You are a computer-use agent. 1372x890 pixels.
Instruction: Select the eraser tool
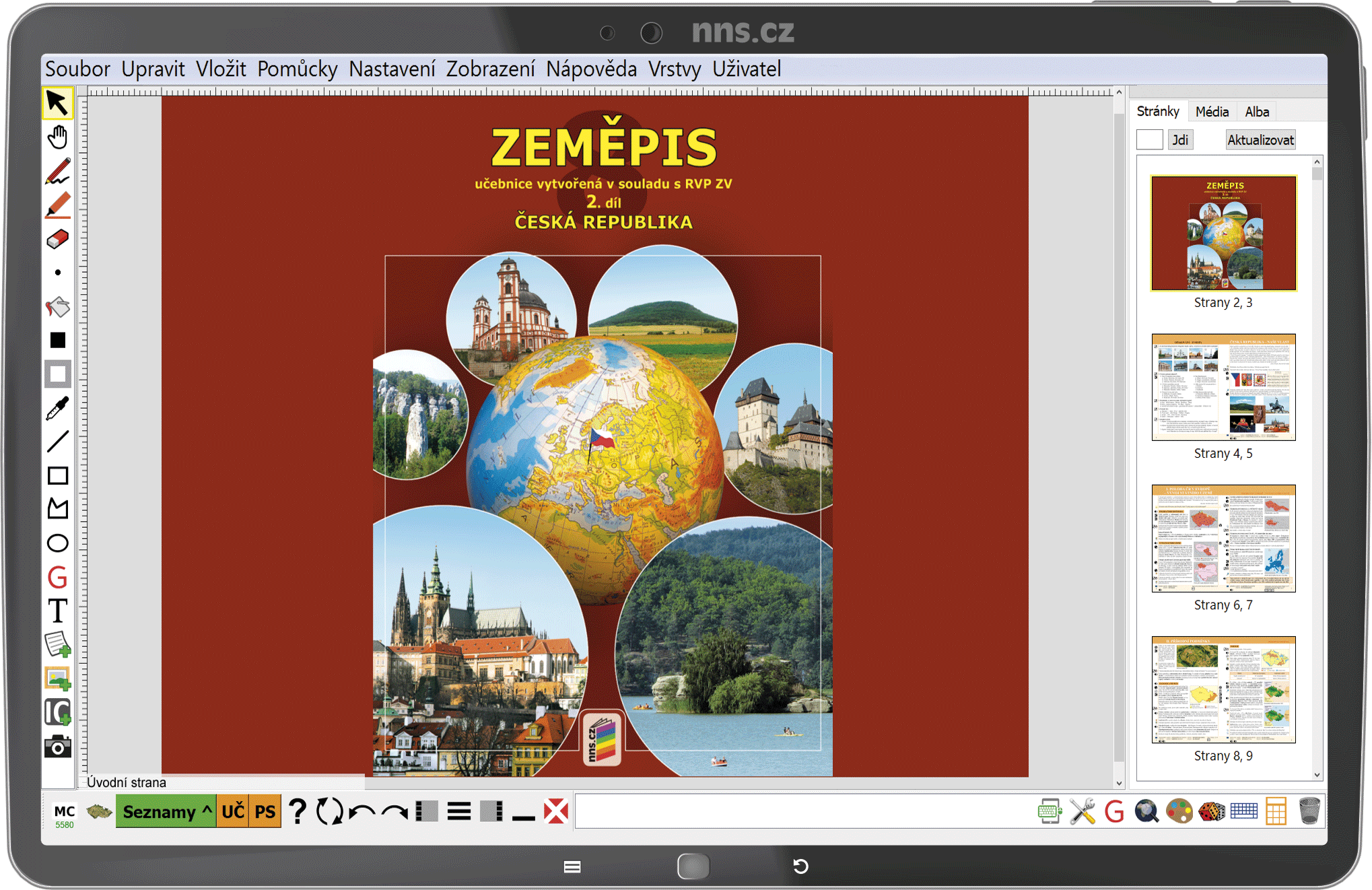click(57, 239)
